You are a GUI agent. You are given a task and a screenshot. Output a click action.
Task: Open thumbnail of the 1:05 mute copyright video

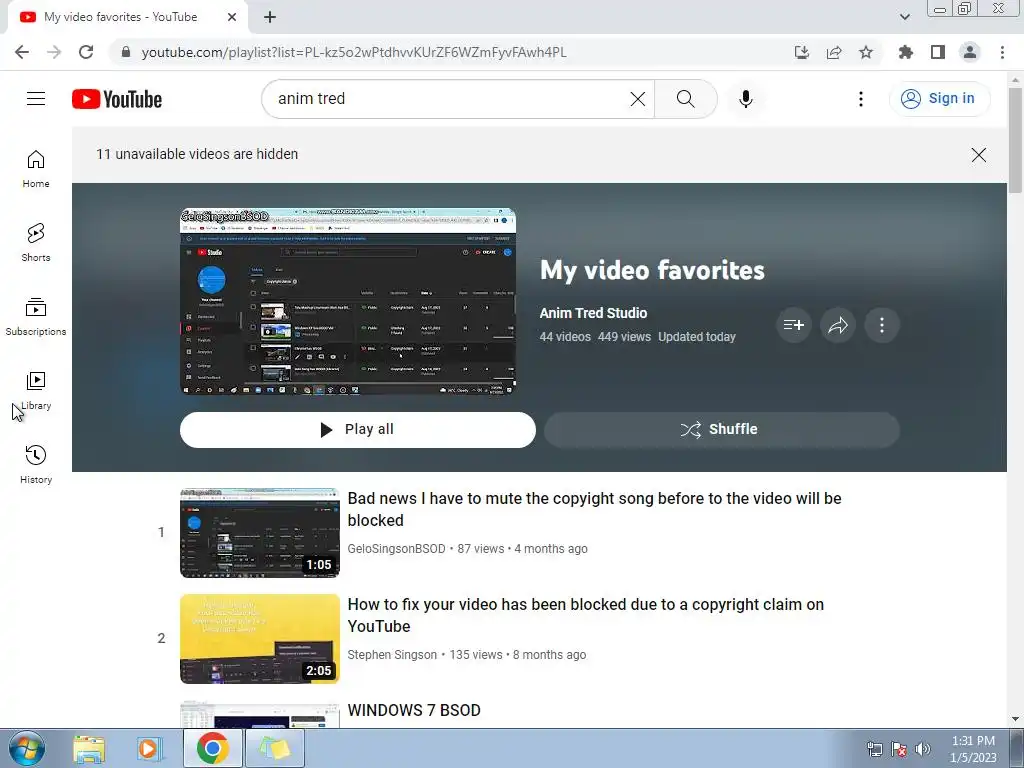[x=260, y=533]
